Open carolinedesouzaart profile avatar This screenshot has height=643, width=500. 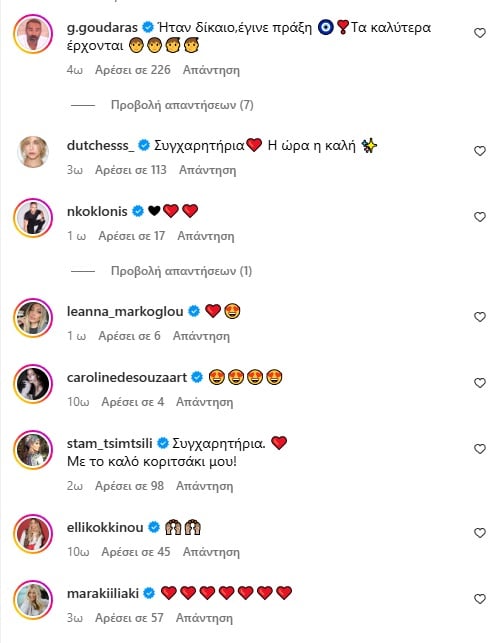tap(33, 384)
